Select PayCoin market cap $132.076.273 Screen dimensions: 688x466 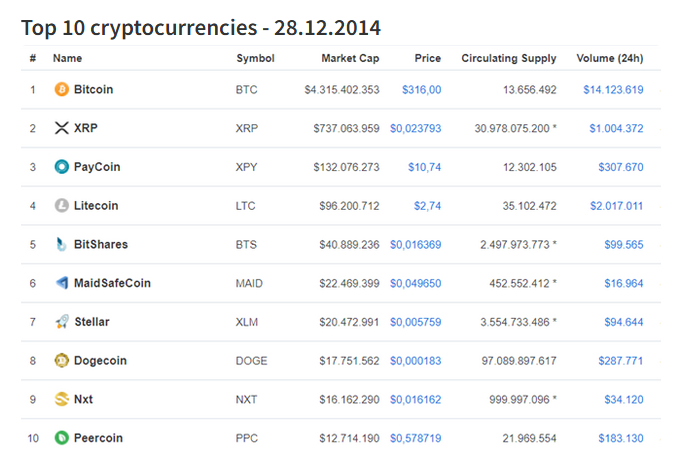click(346, 167)
